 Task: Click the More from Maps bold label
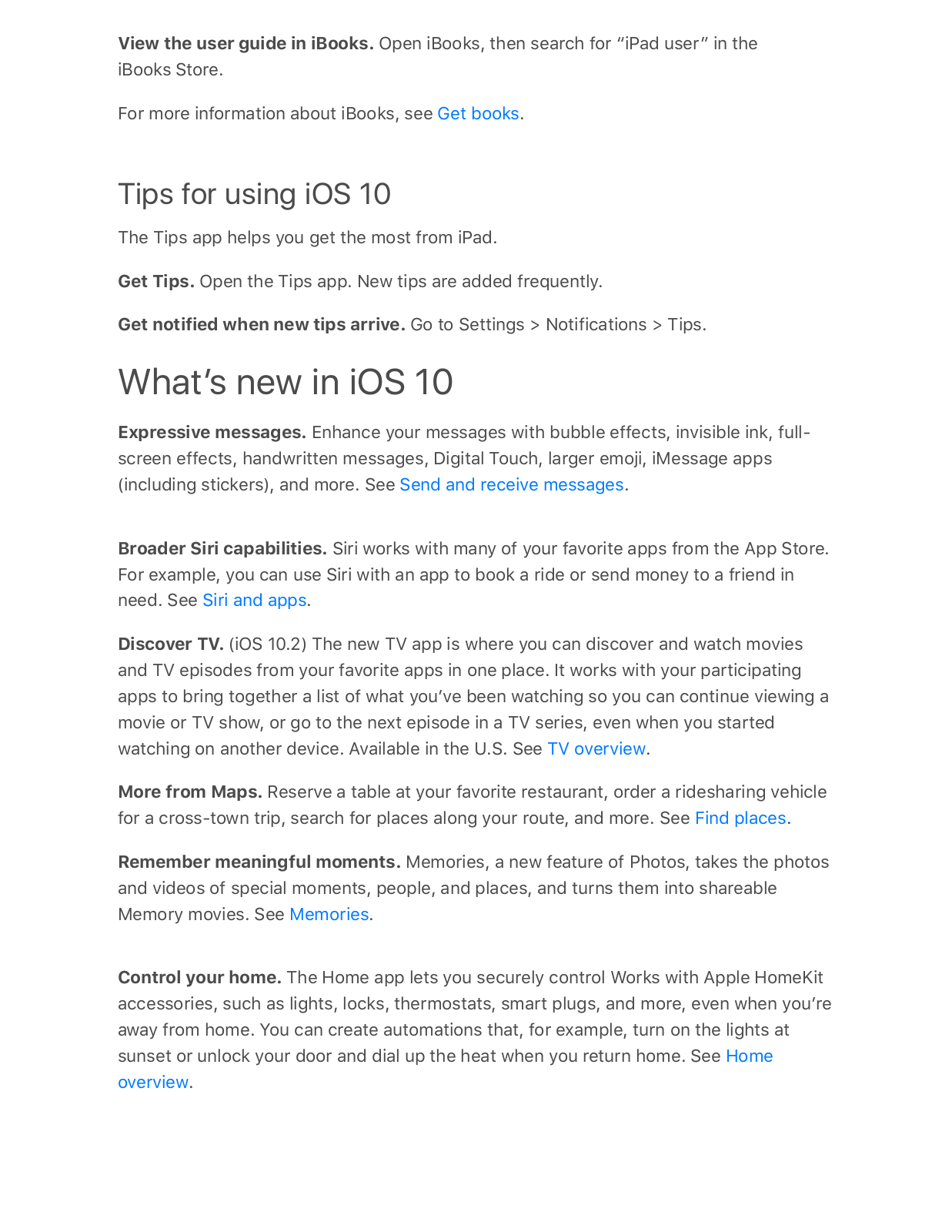[x=190, y=792]
